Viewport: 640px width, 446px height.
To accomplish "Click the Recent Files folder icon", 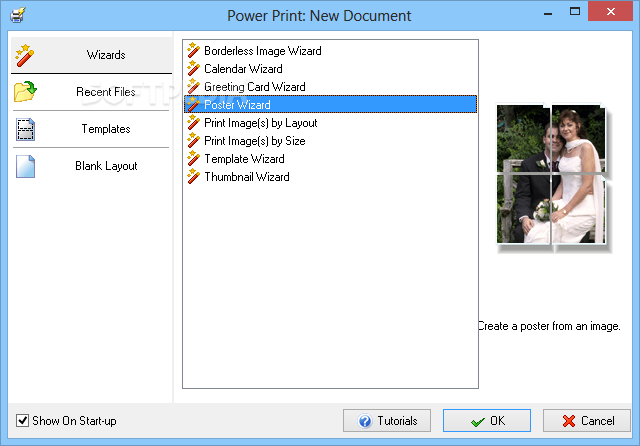I will [25, 91].
